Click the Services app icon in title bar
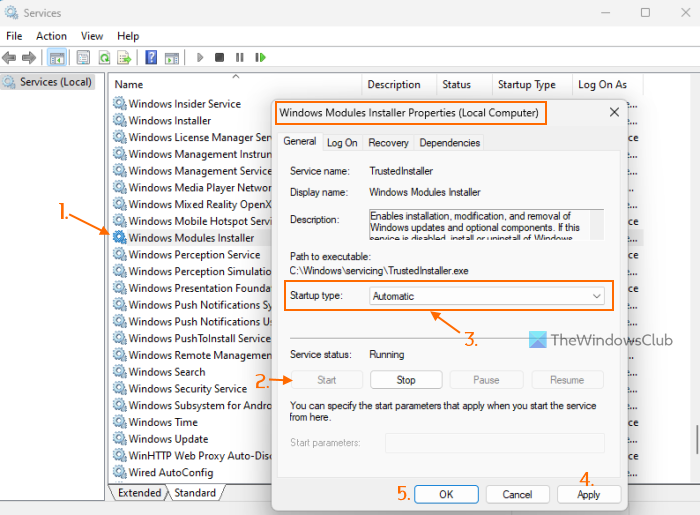Image resolution: width=700 pixels, height=515 pixels. (x=11, y=12)
